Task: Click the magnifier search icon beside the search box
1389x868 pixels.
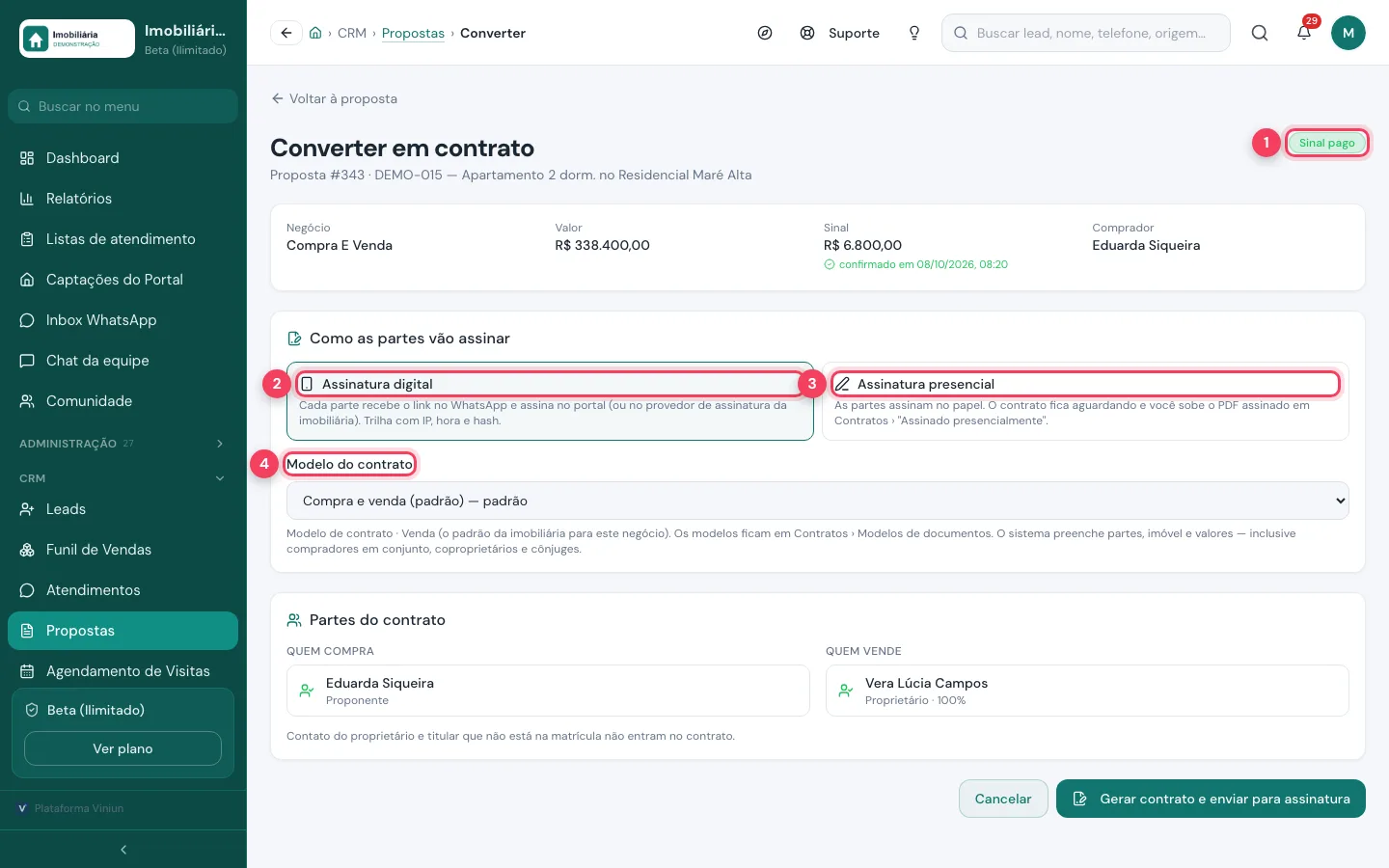Action: click(x=1260, y=33)
